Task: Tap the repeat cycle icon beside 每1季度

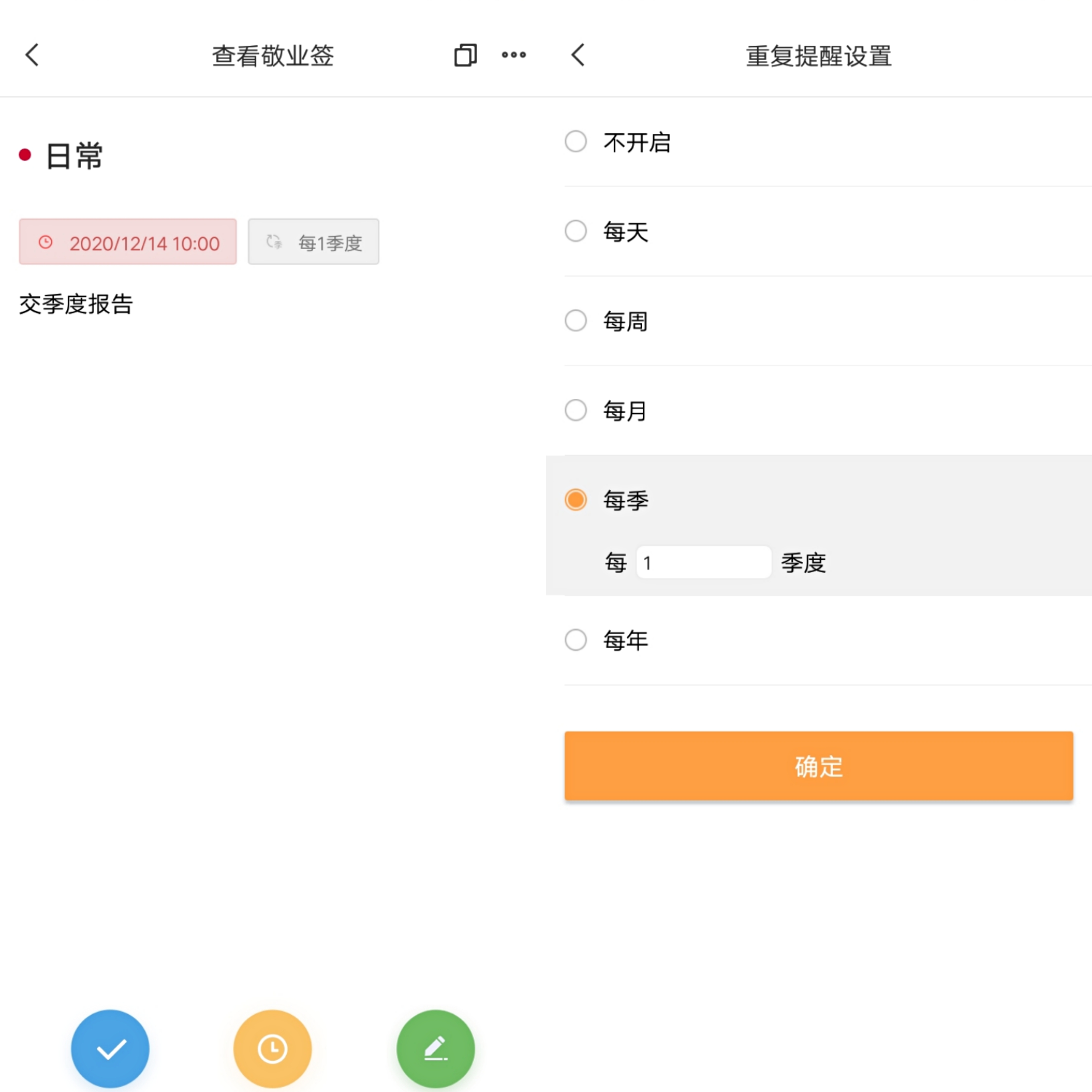Action: (274, 242)
